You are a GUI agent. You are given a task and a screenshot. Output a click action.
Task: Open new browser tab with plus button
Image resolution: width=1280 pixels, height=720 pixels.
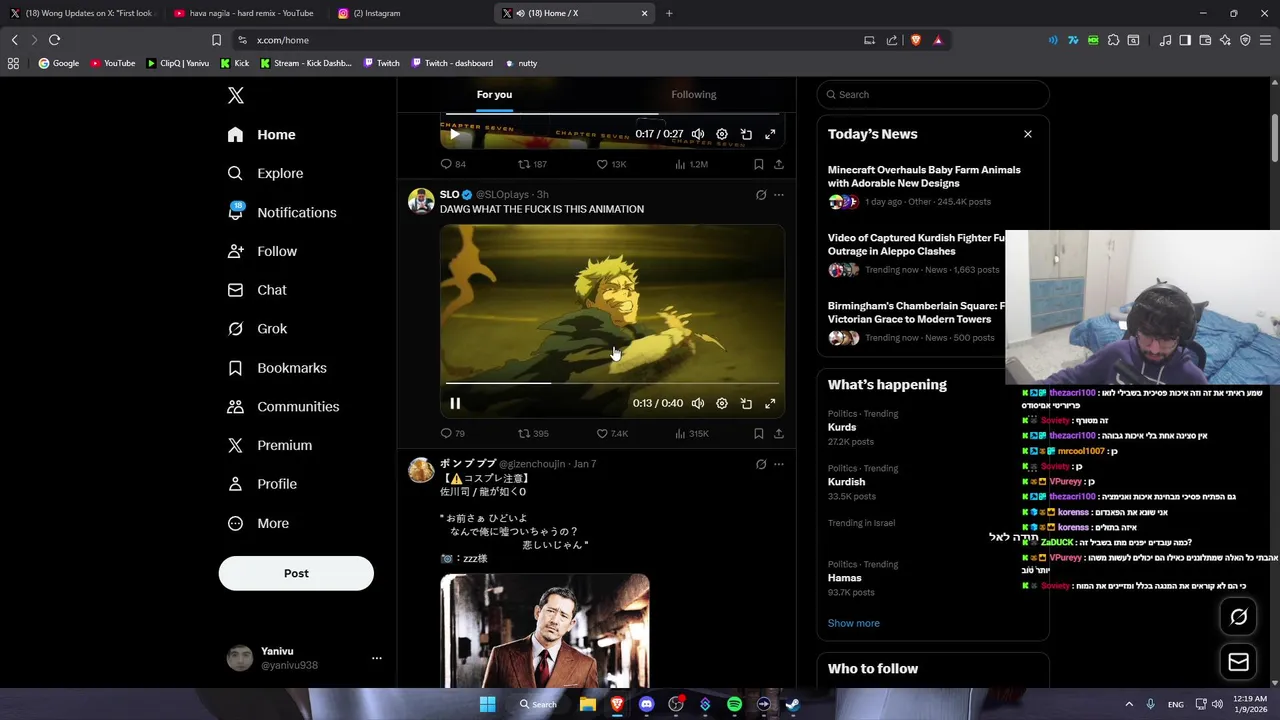[669, 13]
